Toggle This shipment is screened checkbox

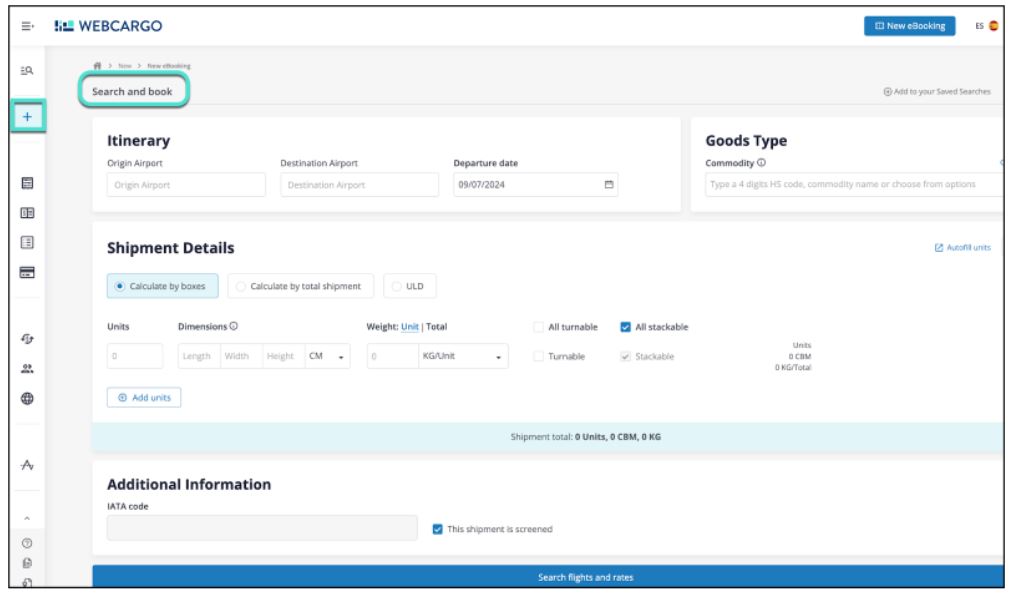tap(436, 529)
